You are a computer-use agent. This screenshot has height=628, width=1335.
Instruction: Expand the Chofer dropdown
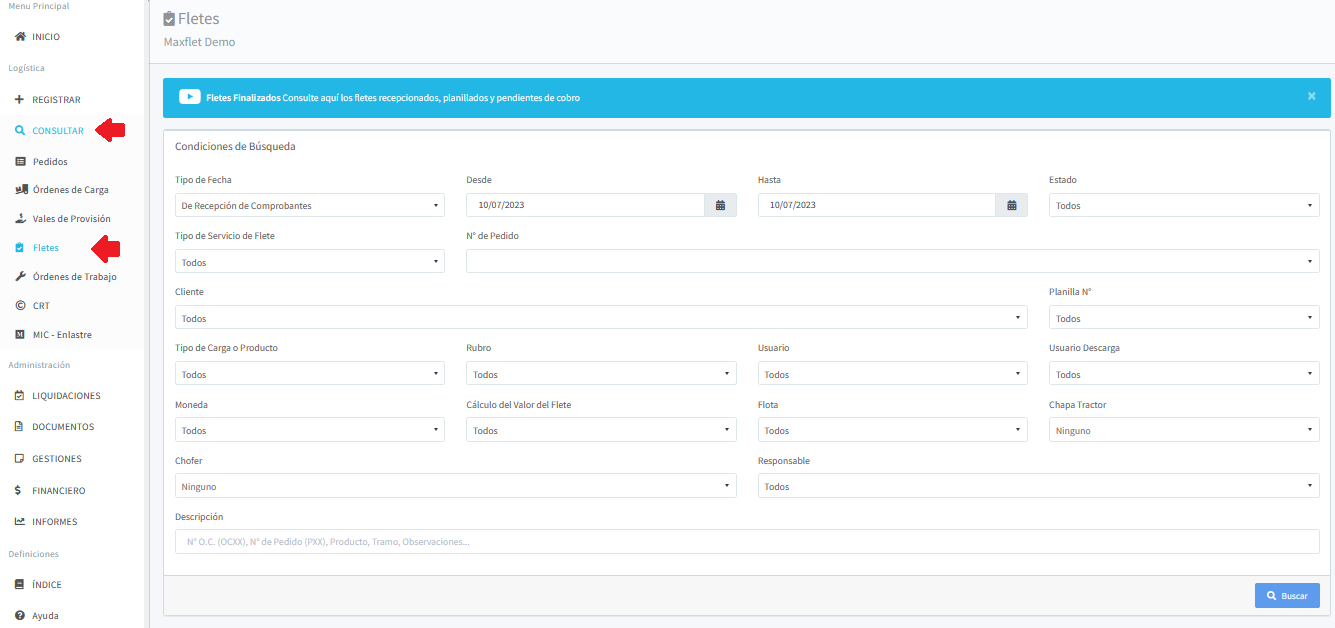click(x=455, y=486)
